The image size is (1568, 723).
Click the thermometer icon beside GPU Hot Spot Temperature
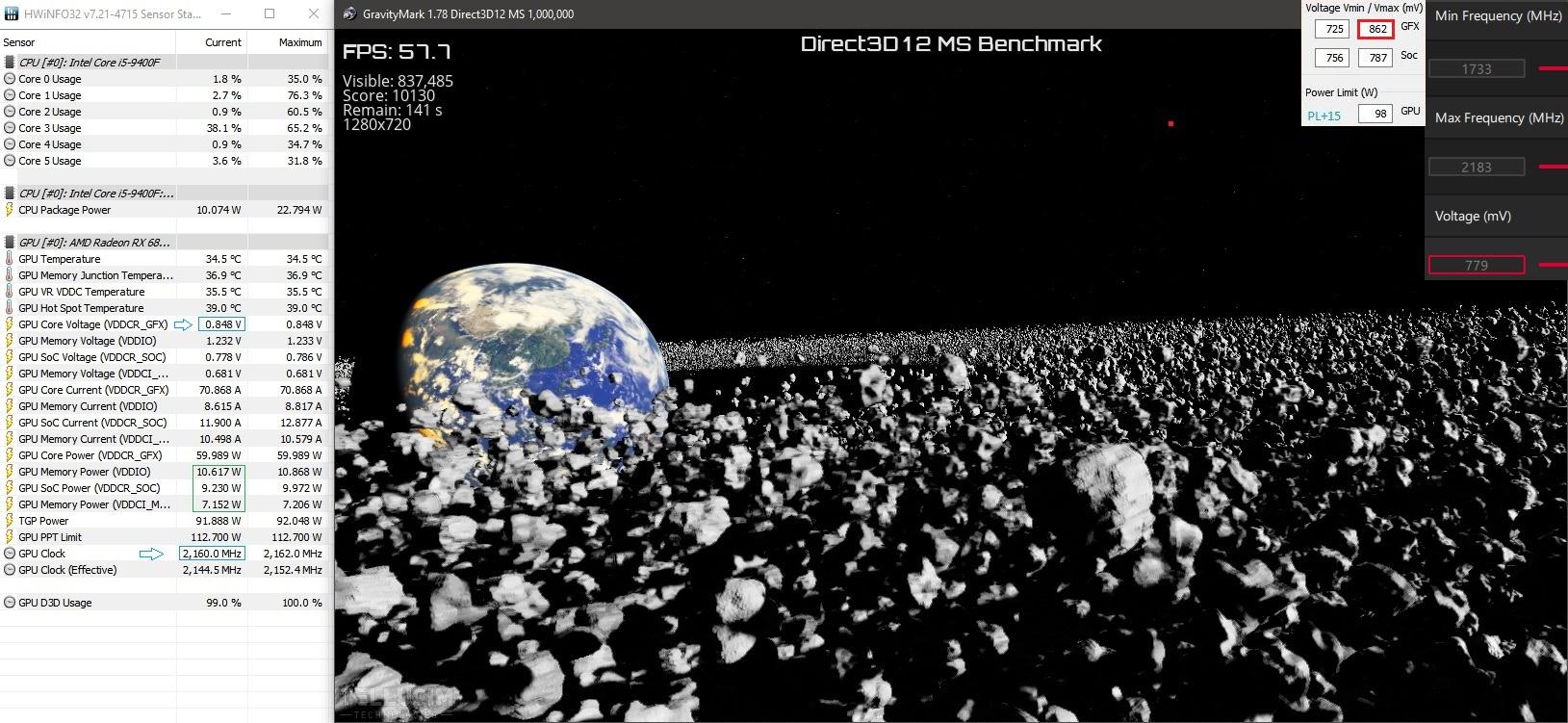[10, 308]
